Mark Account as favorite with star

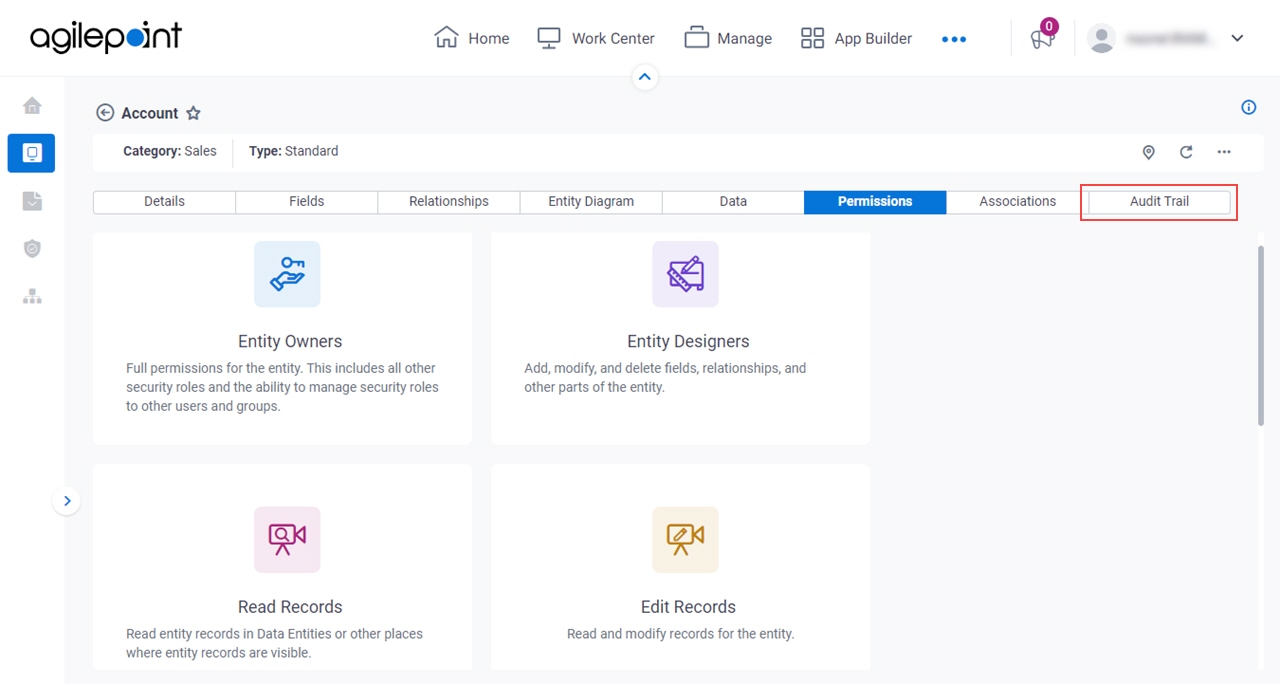pyautogui.click(x=193, y=113)
